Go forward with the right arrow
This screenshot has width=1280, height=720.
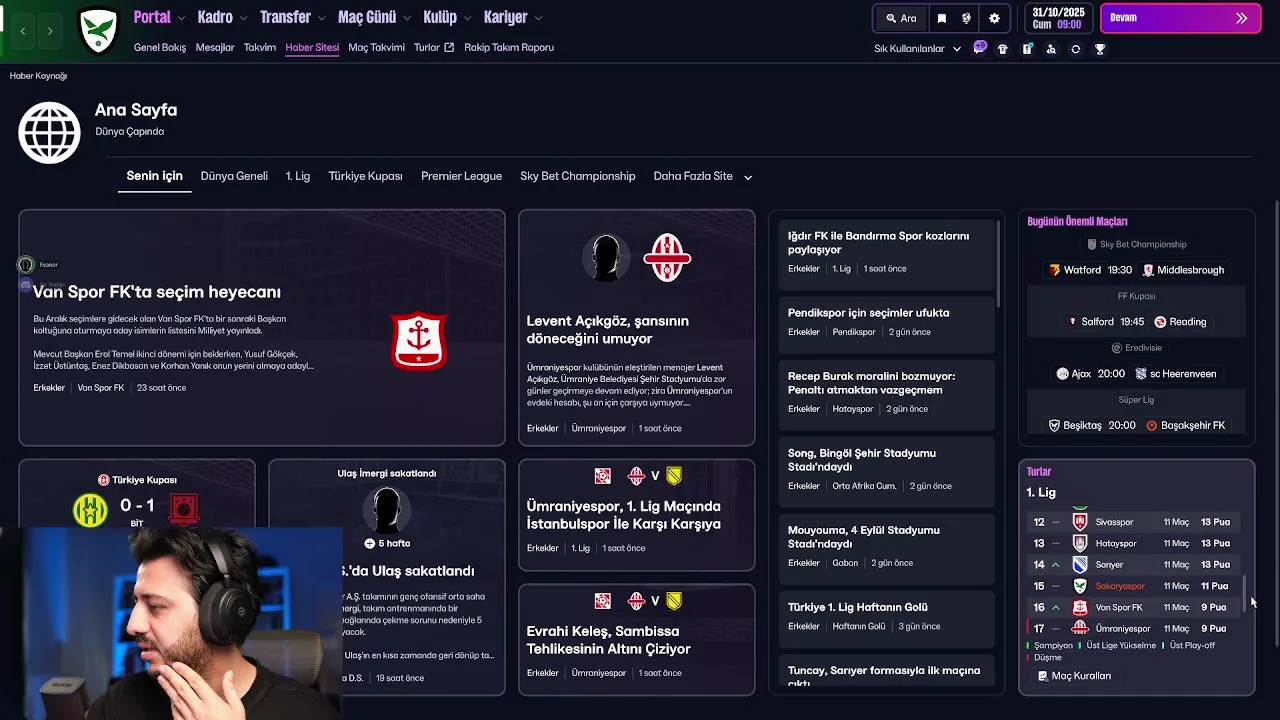click(50, 31)
